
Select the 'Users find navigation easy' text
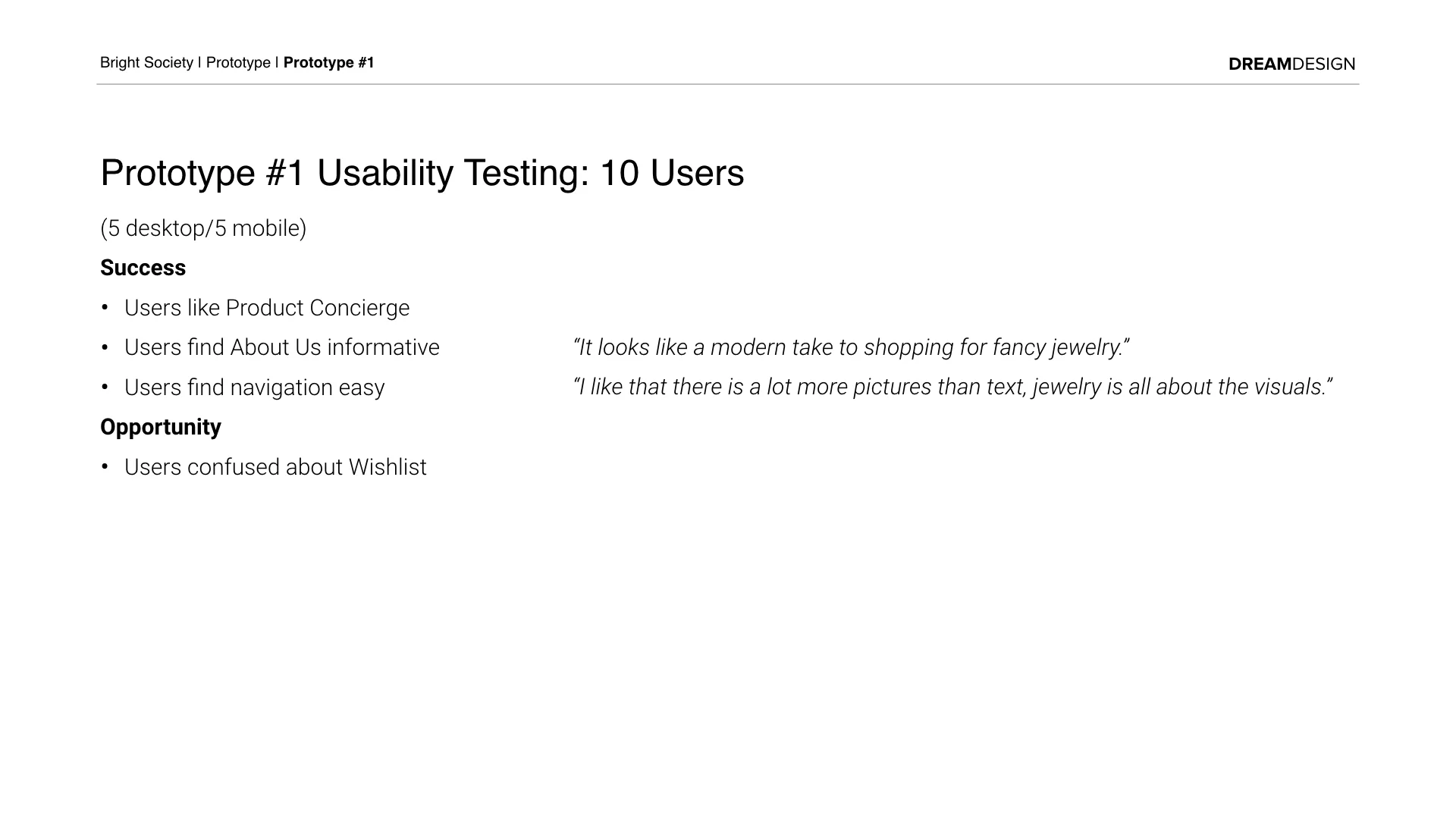[x=255, y=388]
